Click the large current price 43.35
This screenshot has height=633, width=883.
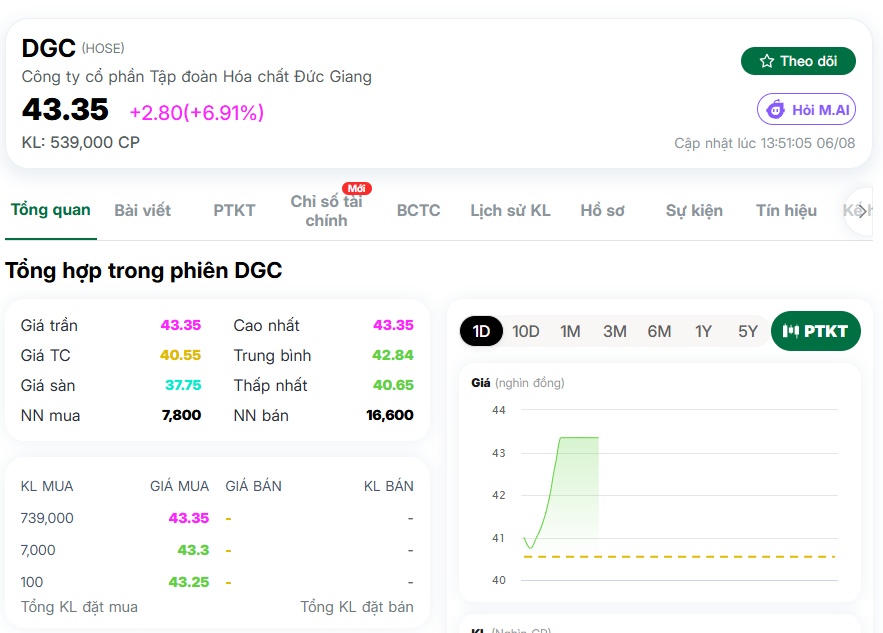[65, 109]
